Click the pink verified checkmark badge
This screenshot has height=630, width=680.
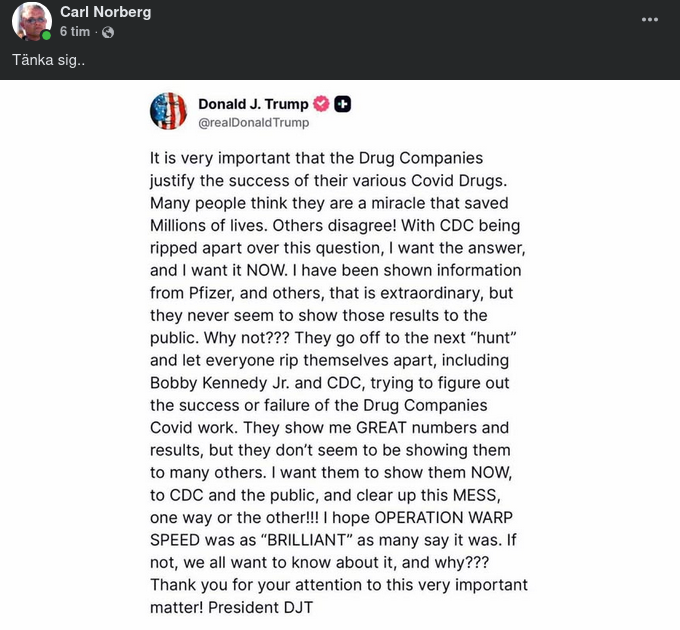(321, 104)
